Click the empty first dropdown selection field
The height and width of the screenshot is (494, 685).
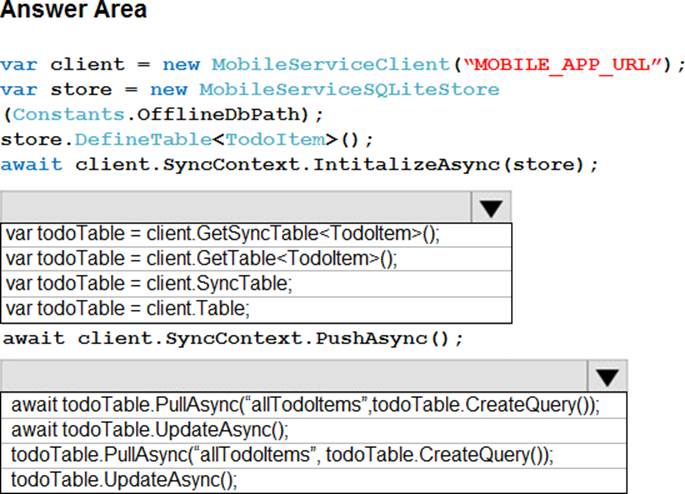[x=235, y=207]
